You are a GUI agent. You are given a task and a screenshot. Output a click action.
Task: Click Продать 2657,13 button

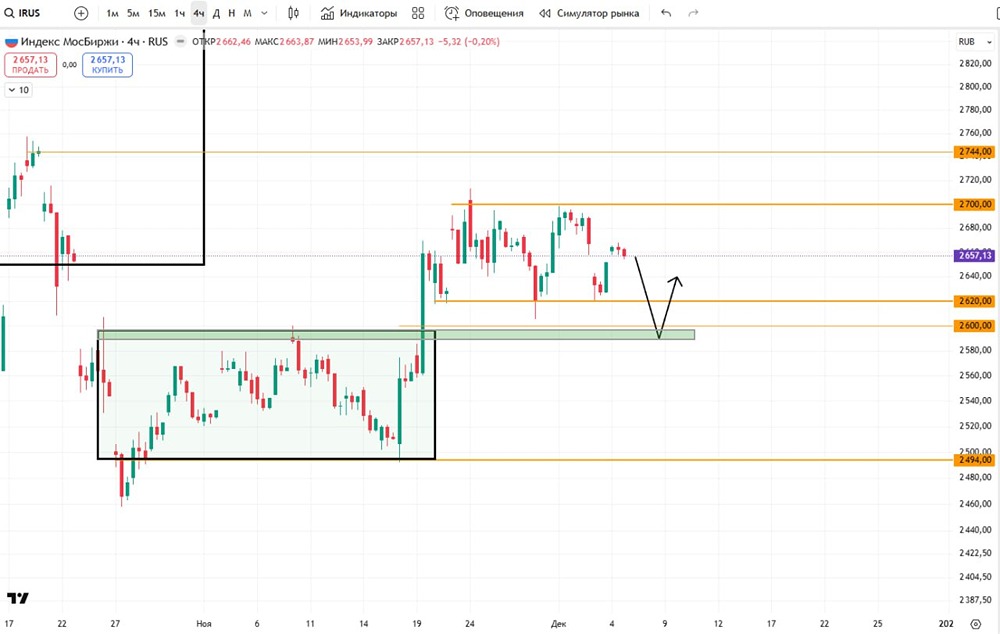click(x=31, y=64)
